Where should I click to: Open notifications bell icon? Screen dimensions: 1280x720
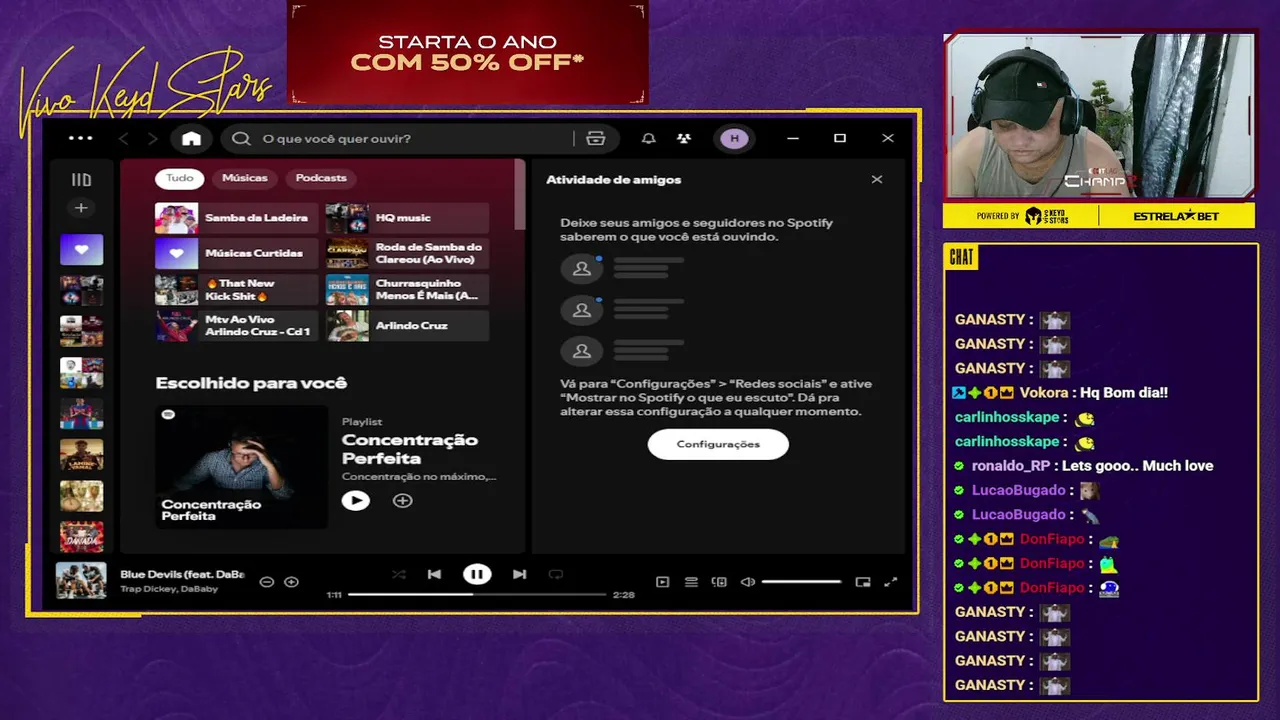(x=649, y=139)
